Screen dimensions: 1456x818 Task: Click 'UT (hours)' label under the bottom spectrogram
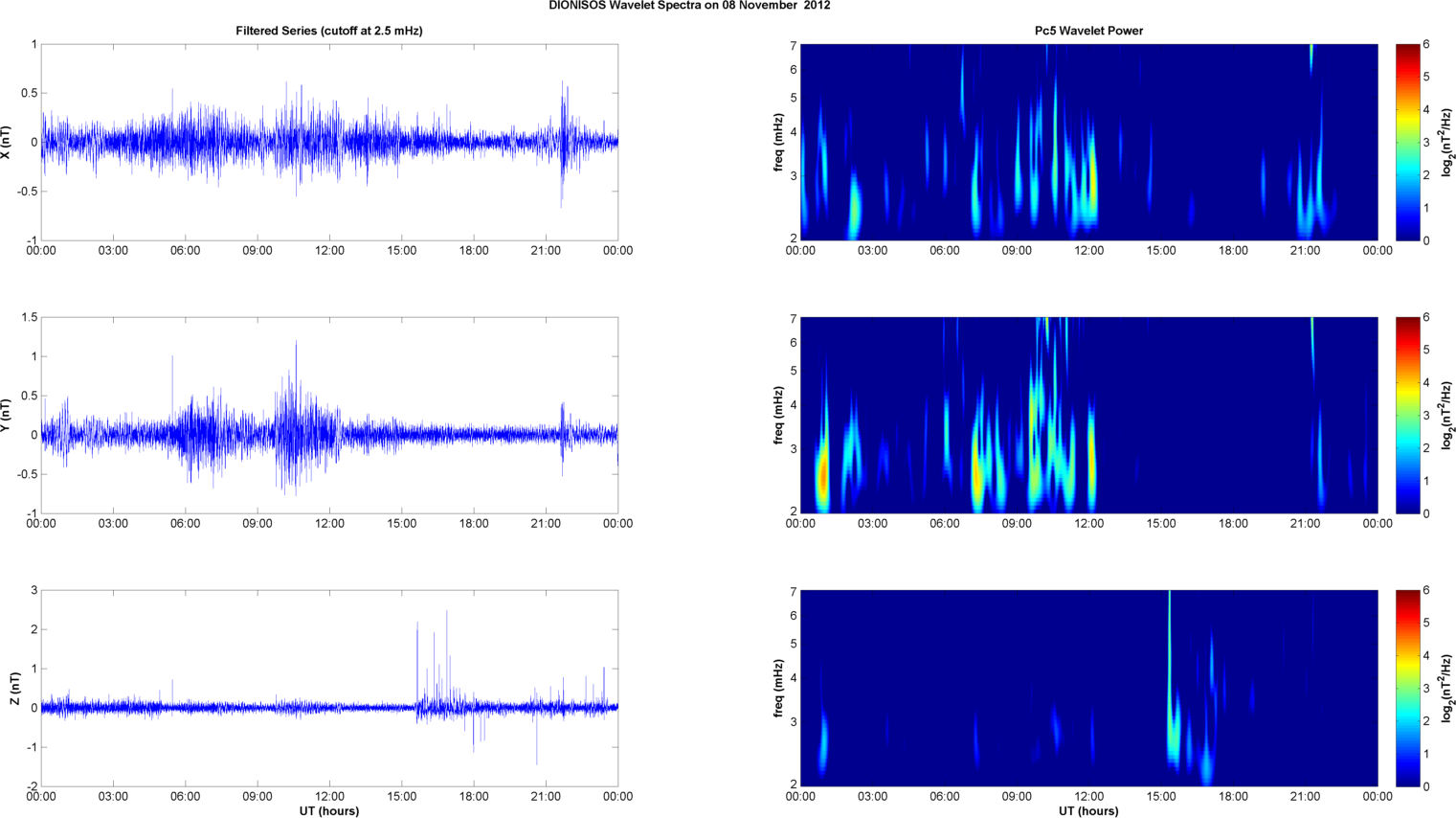pos(1088,811)
